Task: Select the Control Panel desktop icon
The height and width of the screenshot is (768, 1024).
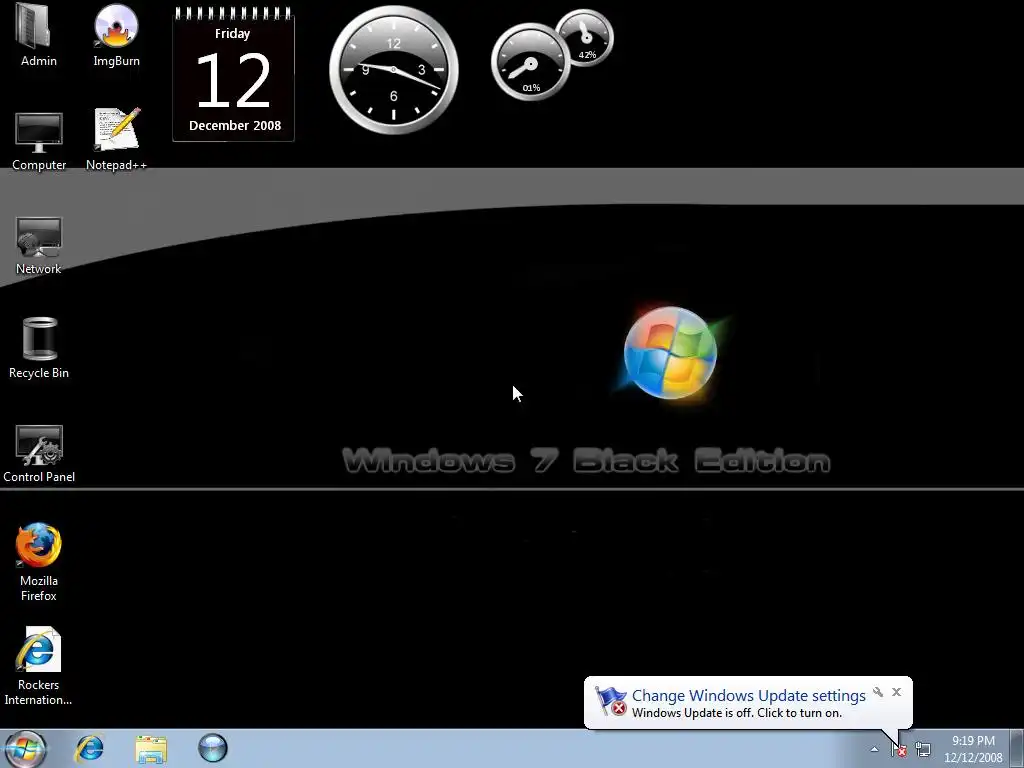Action: point(39,454)
